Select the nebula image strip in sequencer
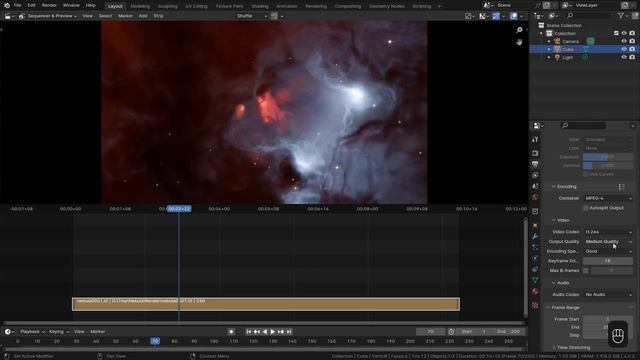 pos(266,304)
